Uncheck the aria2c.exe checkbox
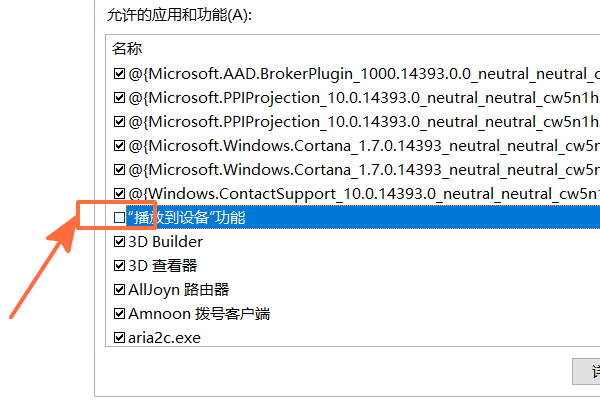The height and width of the screenshot is (400, 600). (120, 337)
